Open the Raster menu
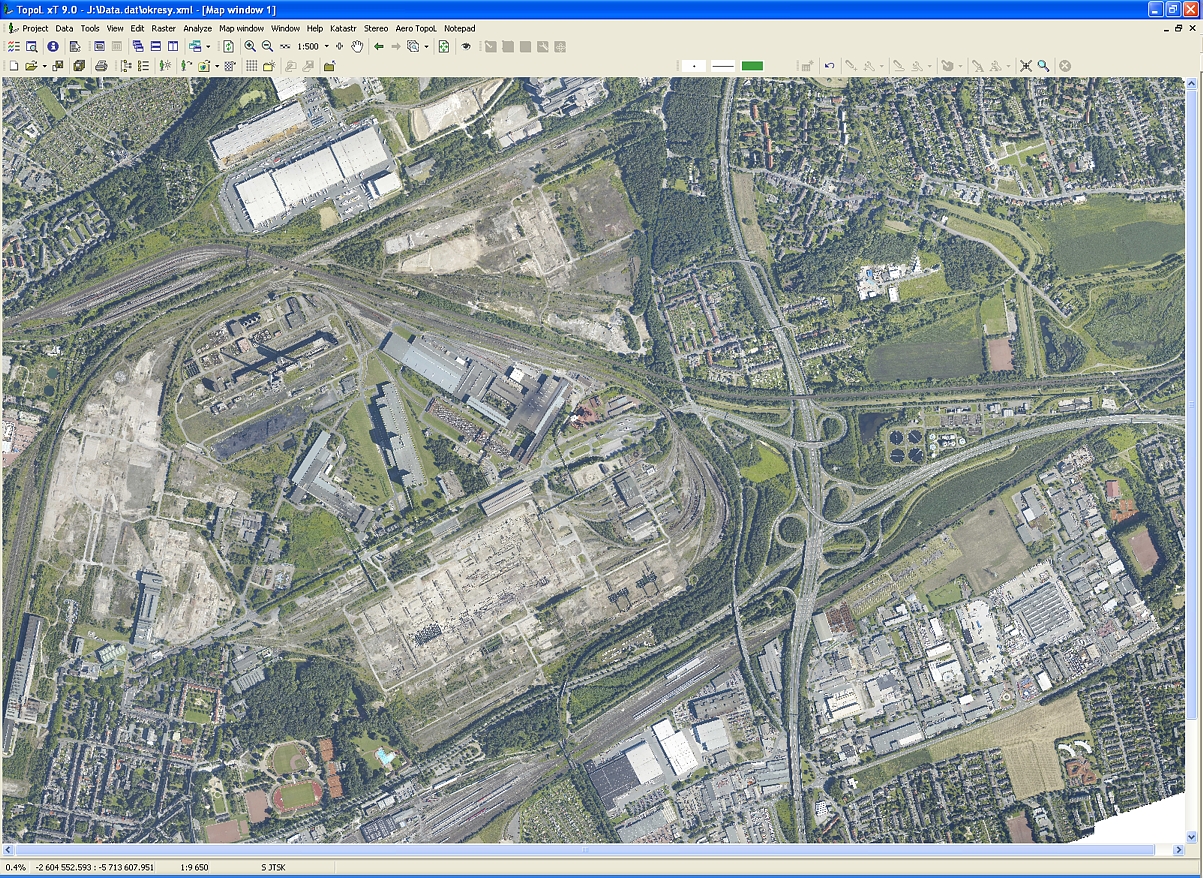This screenshot has width=1203, height=878. (164, 29)
